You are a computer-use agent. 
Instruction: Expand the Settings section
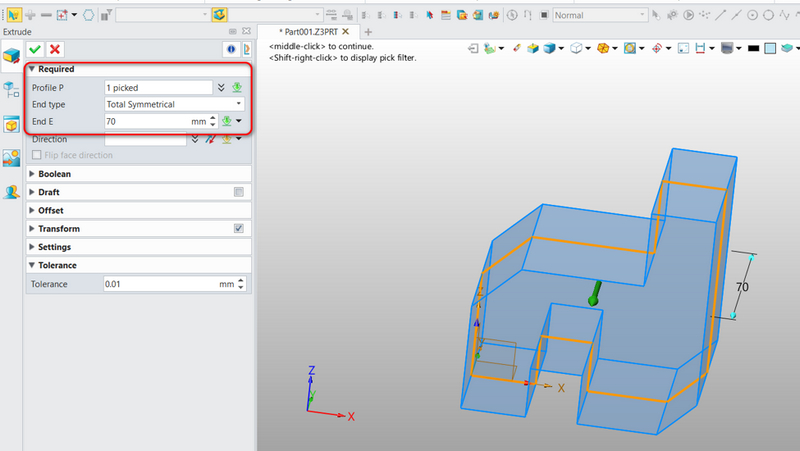click(32, 247)
